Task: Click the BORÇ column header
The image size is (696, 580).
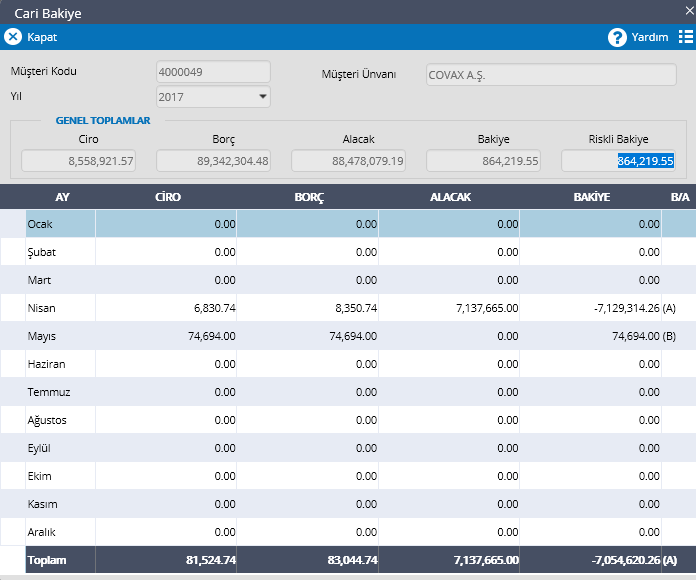Action: pyautogui.click(x=309, y=197)
